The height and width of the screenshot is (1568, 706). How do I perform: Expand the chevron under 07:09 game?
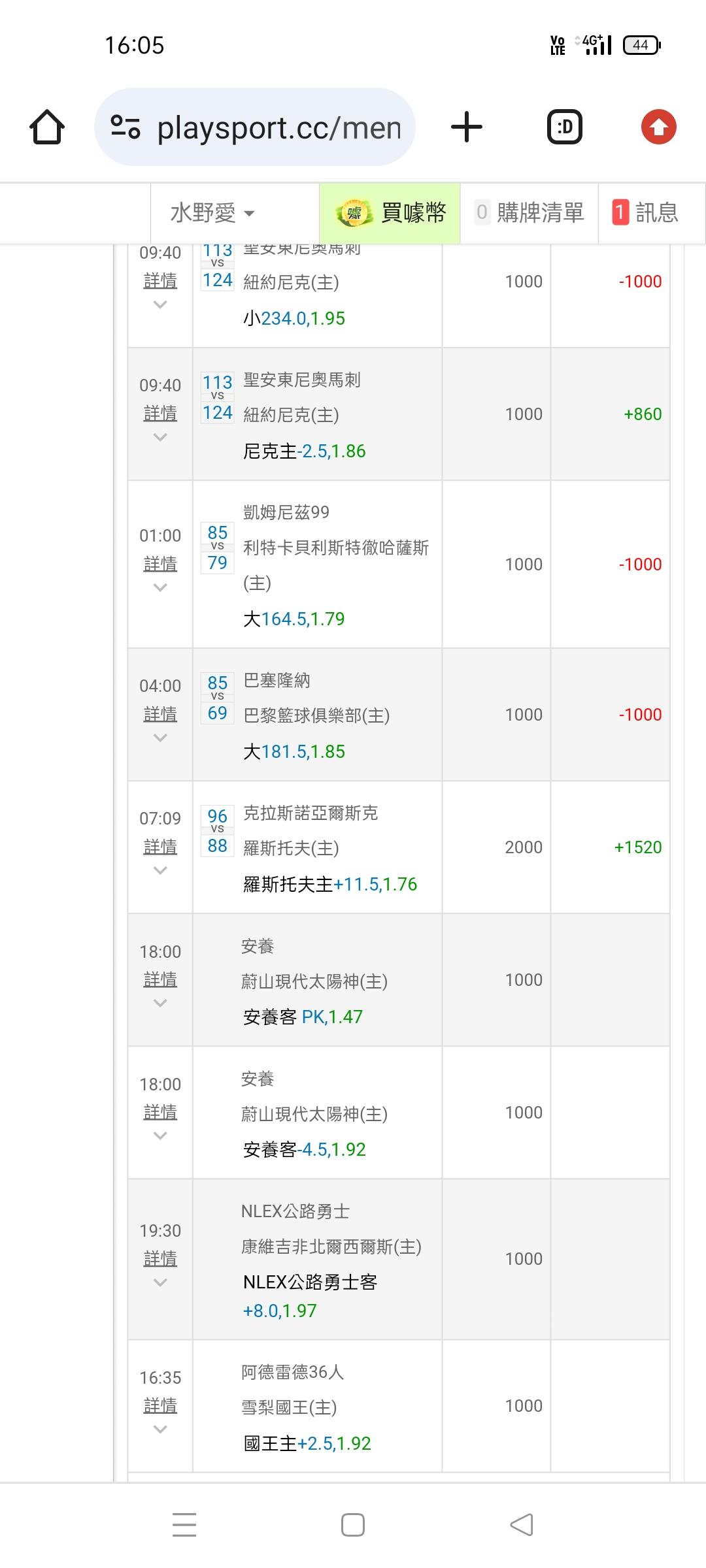click(x=160, y=870)
